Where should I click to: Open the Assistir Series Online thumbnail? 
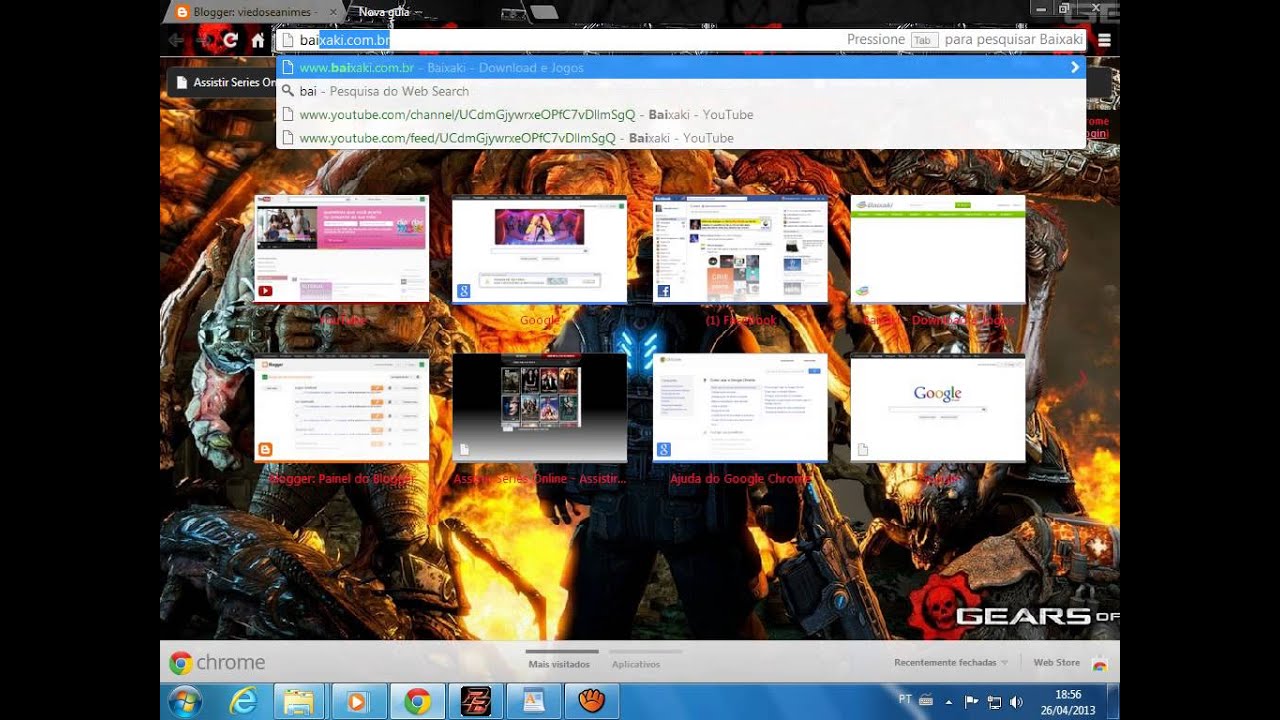pos(539,408)
